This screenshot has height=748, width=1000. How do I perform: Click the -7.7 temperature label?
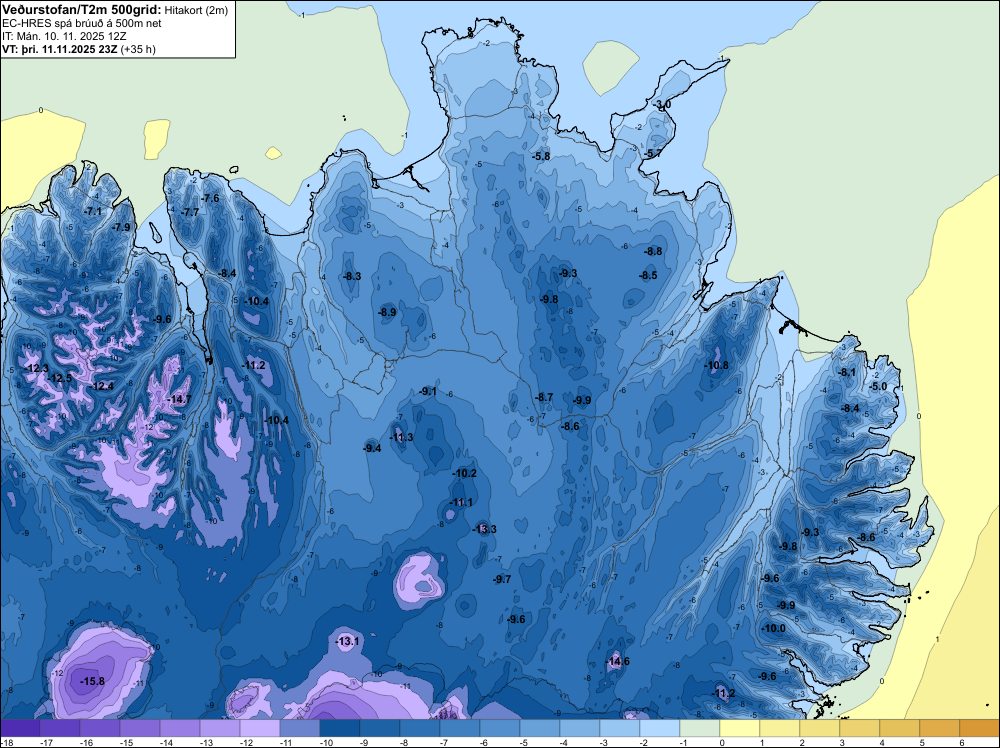(189, 212)
